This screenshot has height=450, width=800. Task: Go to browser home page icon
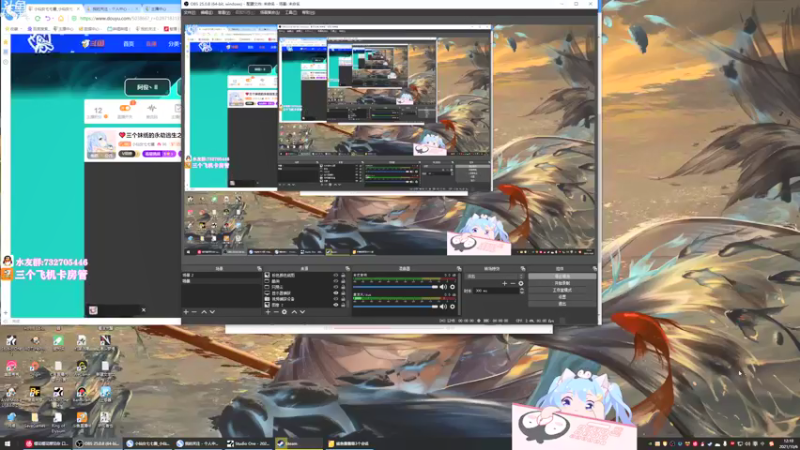[x=61, y=18]
